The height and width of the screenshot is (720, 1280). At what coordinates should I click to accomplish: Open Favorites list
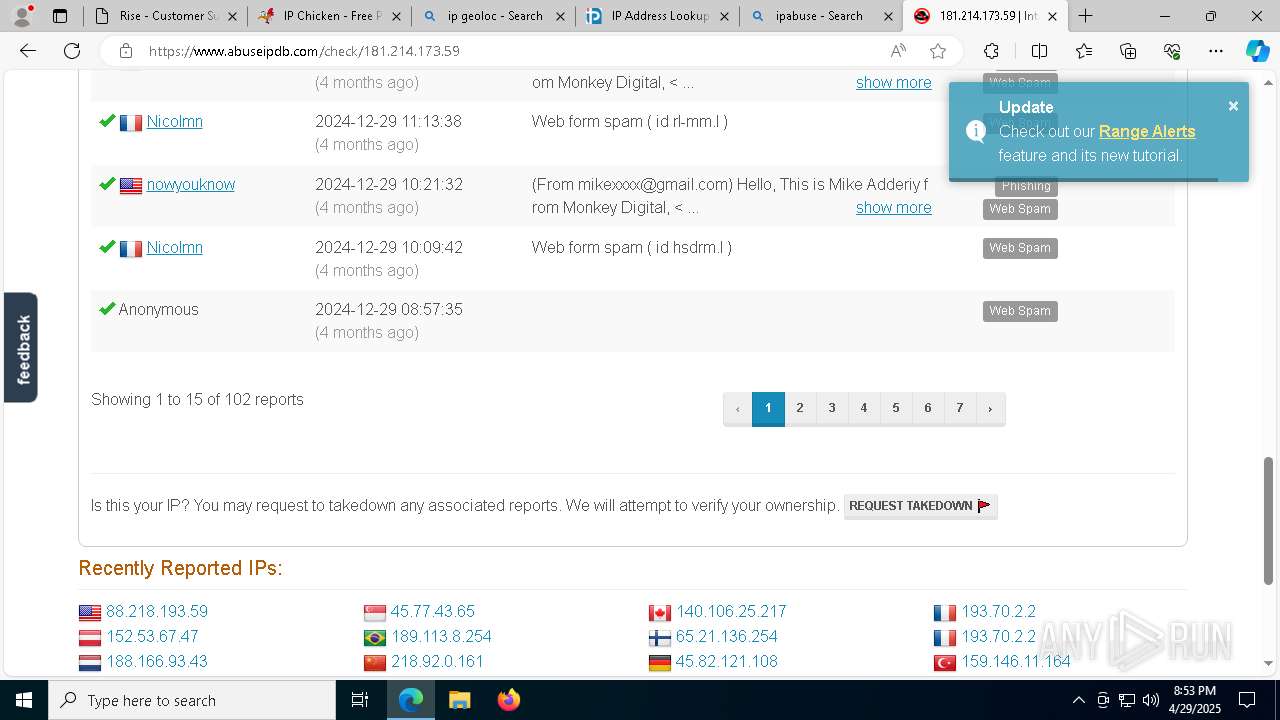pyautogui.click(x=1084, y=51)
